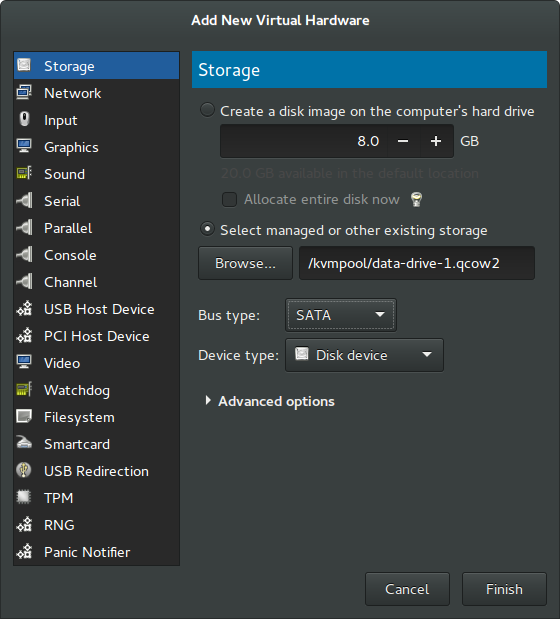Choose the Input label

point(61,120)
